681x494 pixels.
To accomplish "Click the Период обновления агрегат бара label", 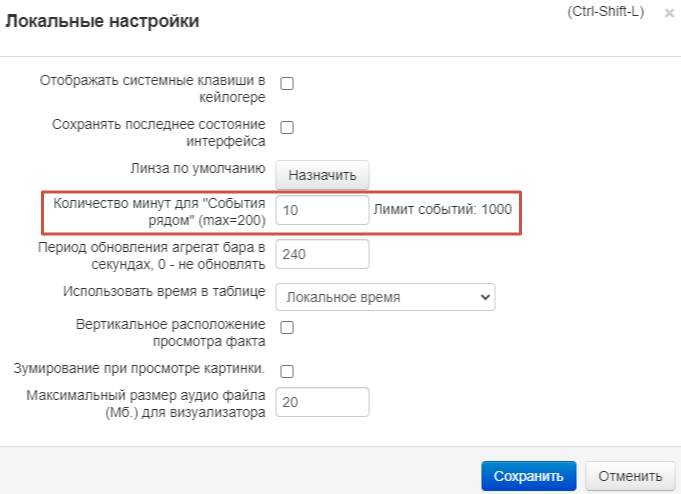I will coord(151,254).
